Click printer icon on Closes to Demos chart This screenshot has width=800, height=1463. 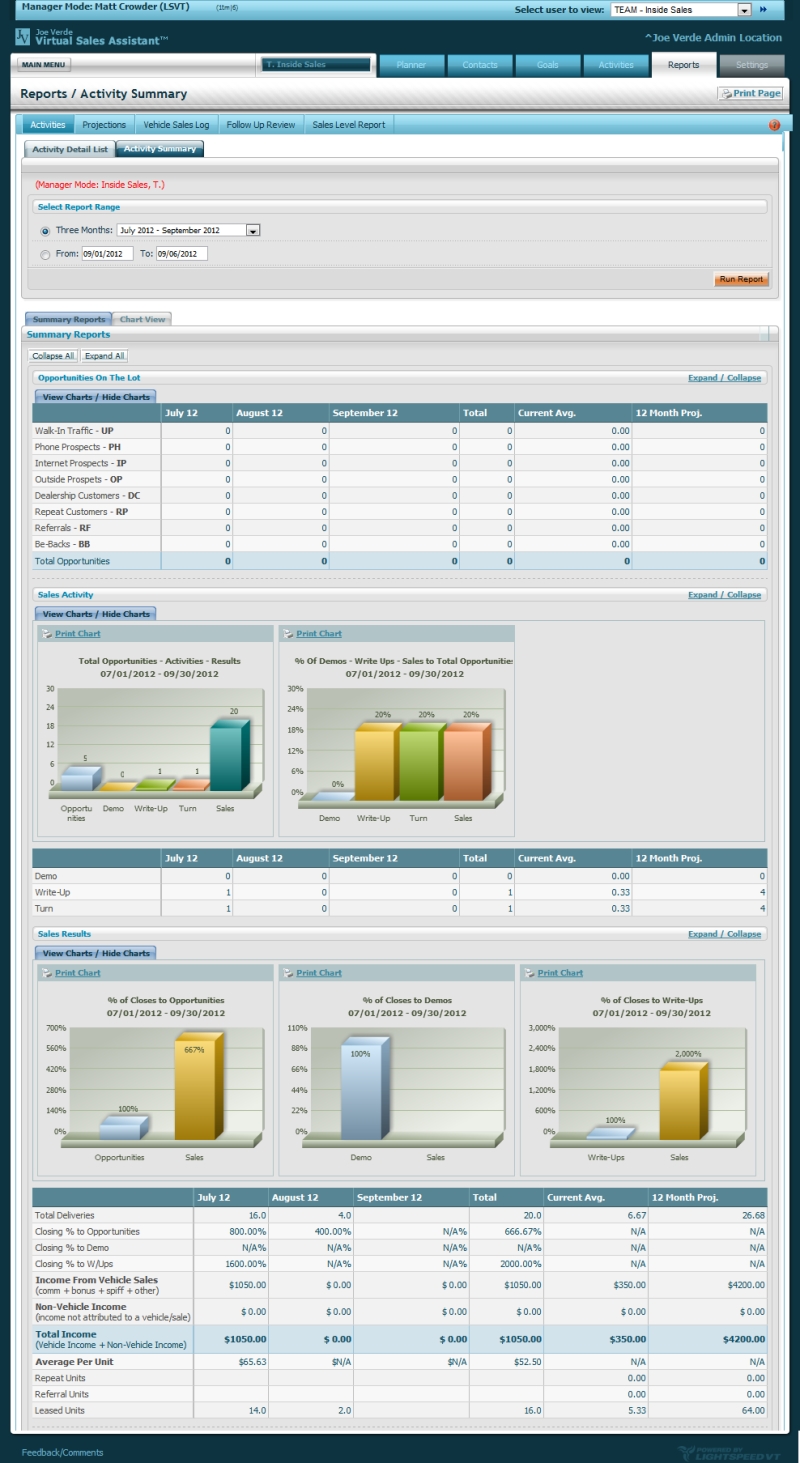(287, 973)
